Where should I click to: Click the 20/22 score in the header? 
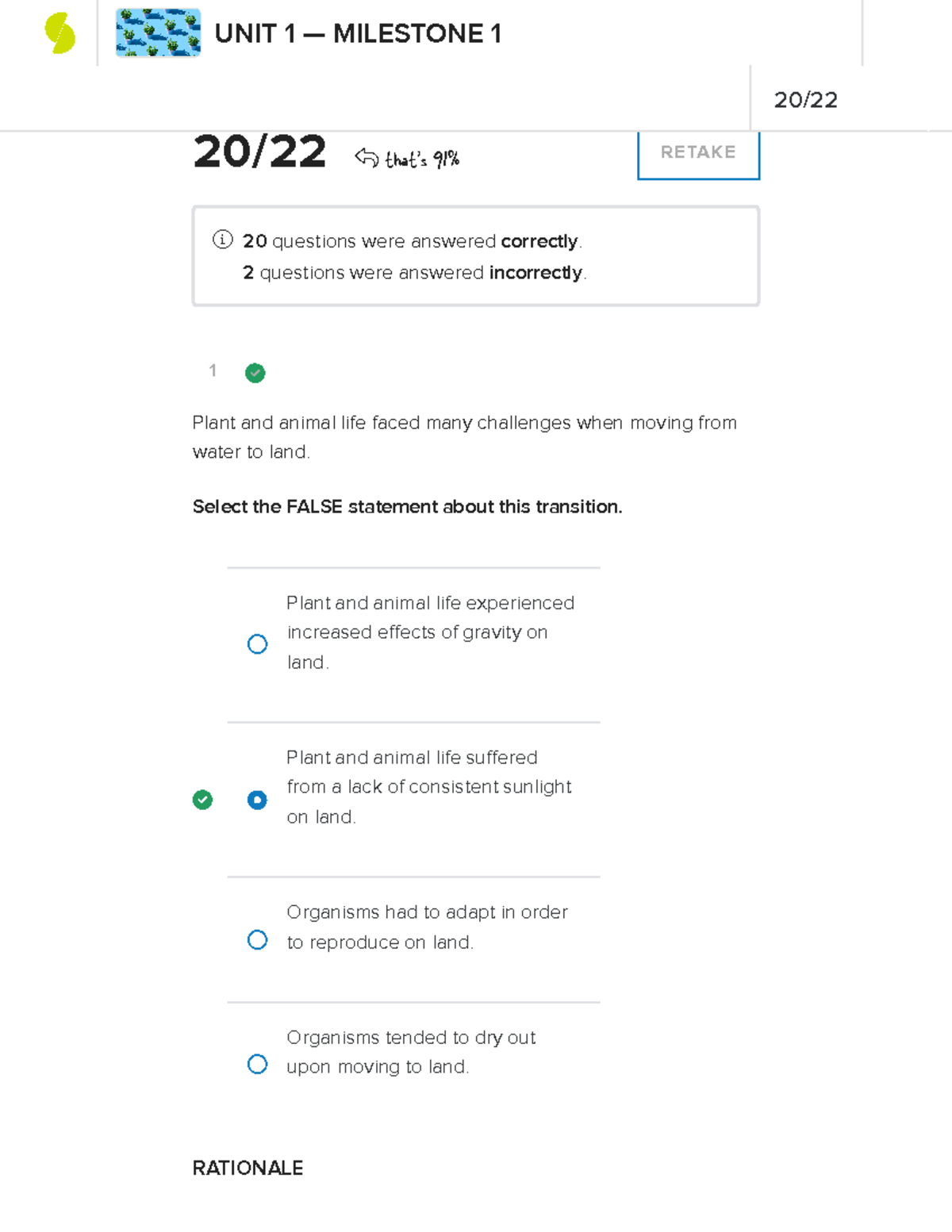[x=808, y=100]
